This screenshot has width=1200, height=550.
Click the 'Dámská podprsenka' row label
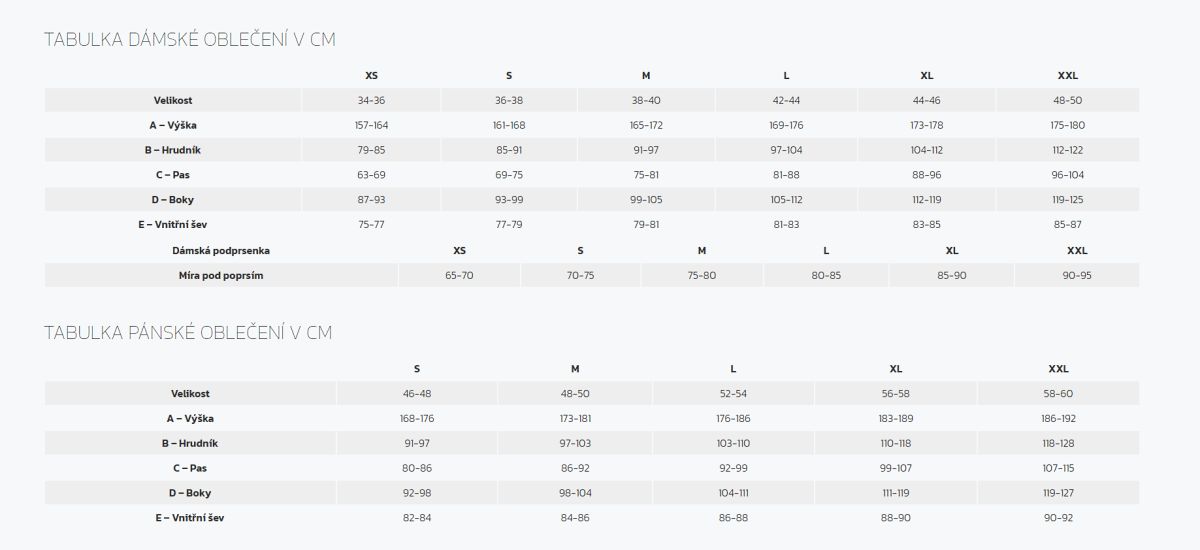(221, 251)
